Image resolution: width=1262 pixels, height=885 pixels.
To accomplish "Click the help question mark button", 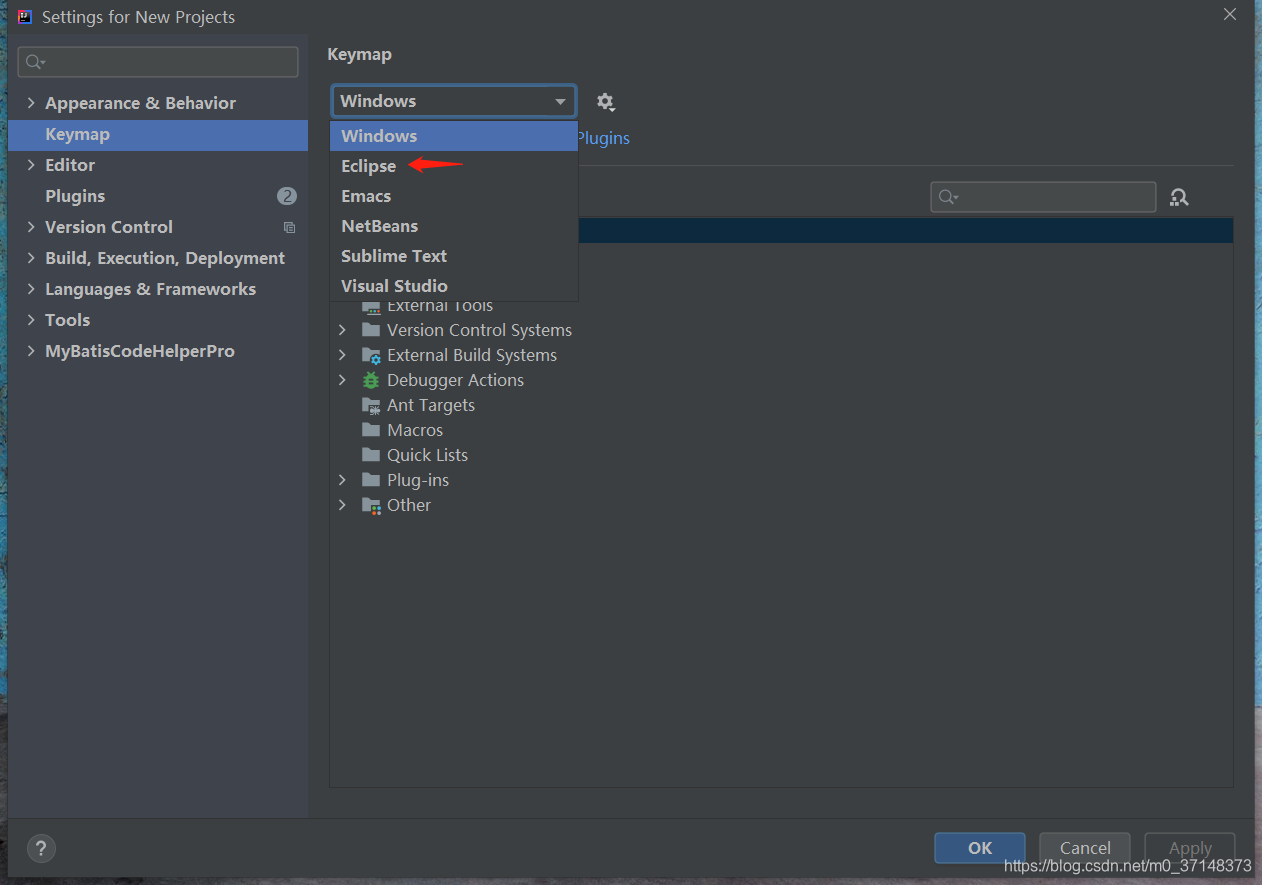I will [x=41, y=848].
